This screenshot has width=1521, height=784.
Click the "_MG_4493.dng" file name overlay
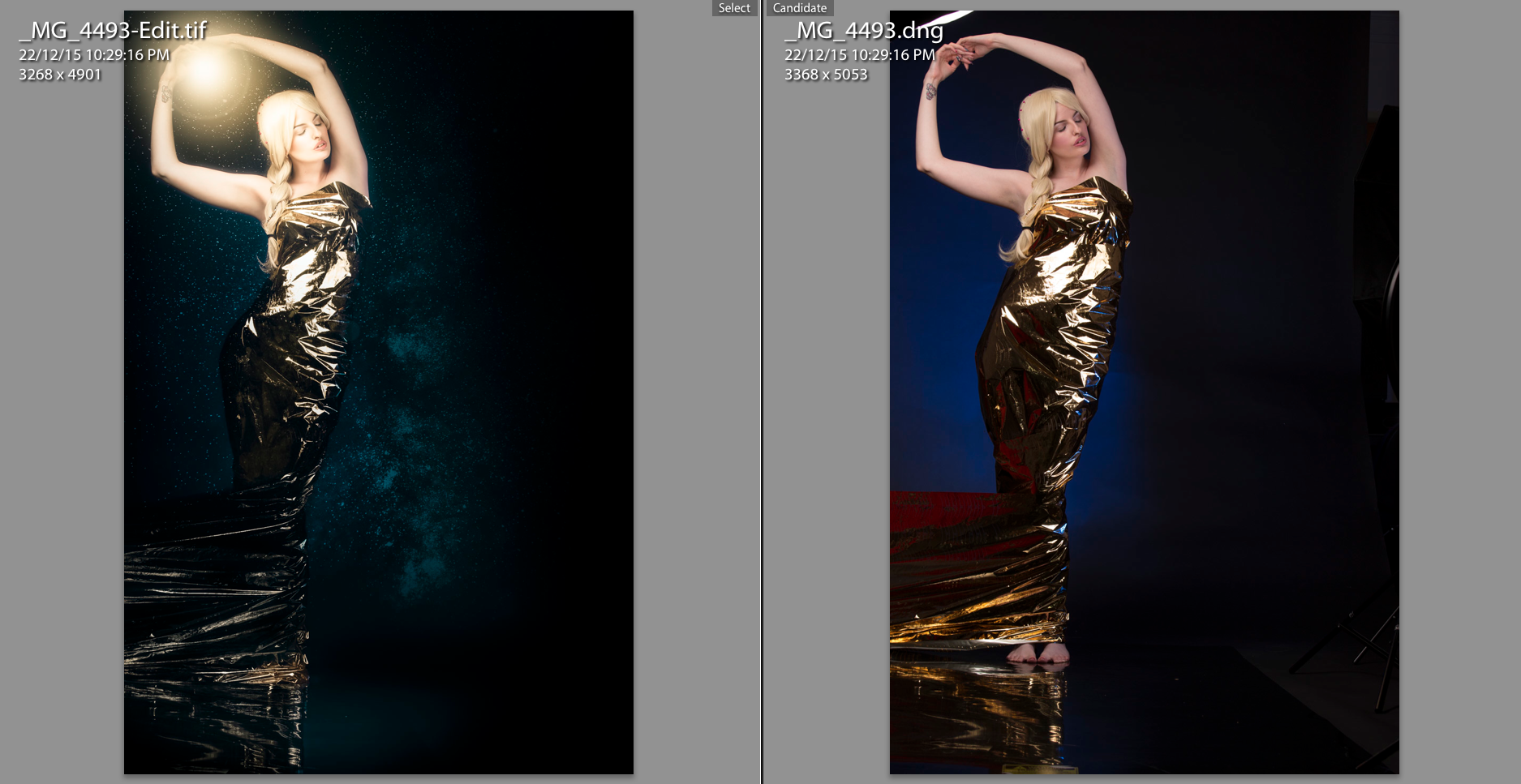pos(864,31)
